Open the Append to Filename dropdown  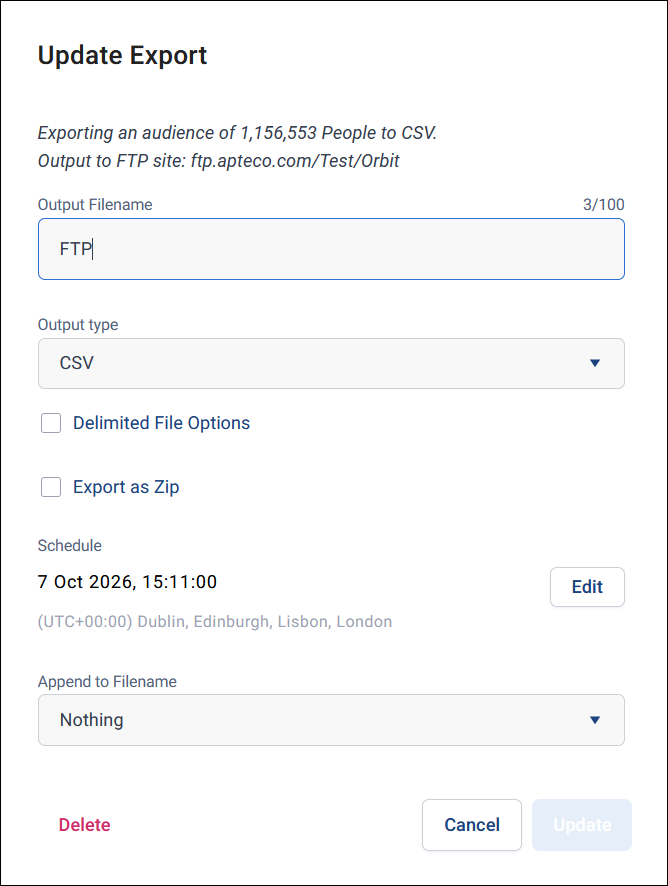(x=331, y=720)
